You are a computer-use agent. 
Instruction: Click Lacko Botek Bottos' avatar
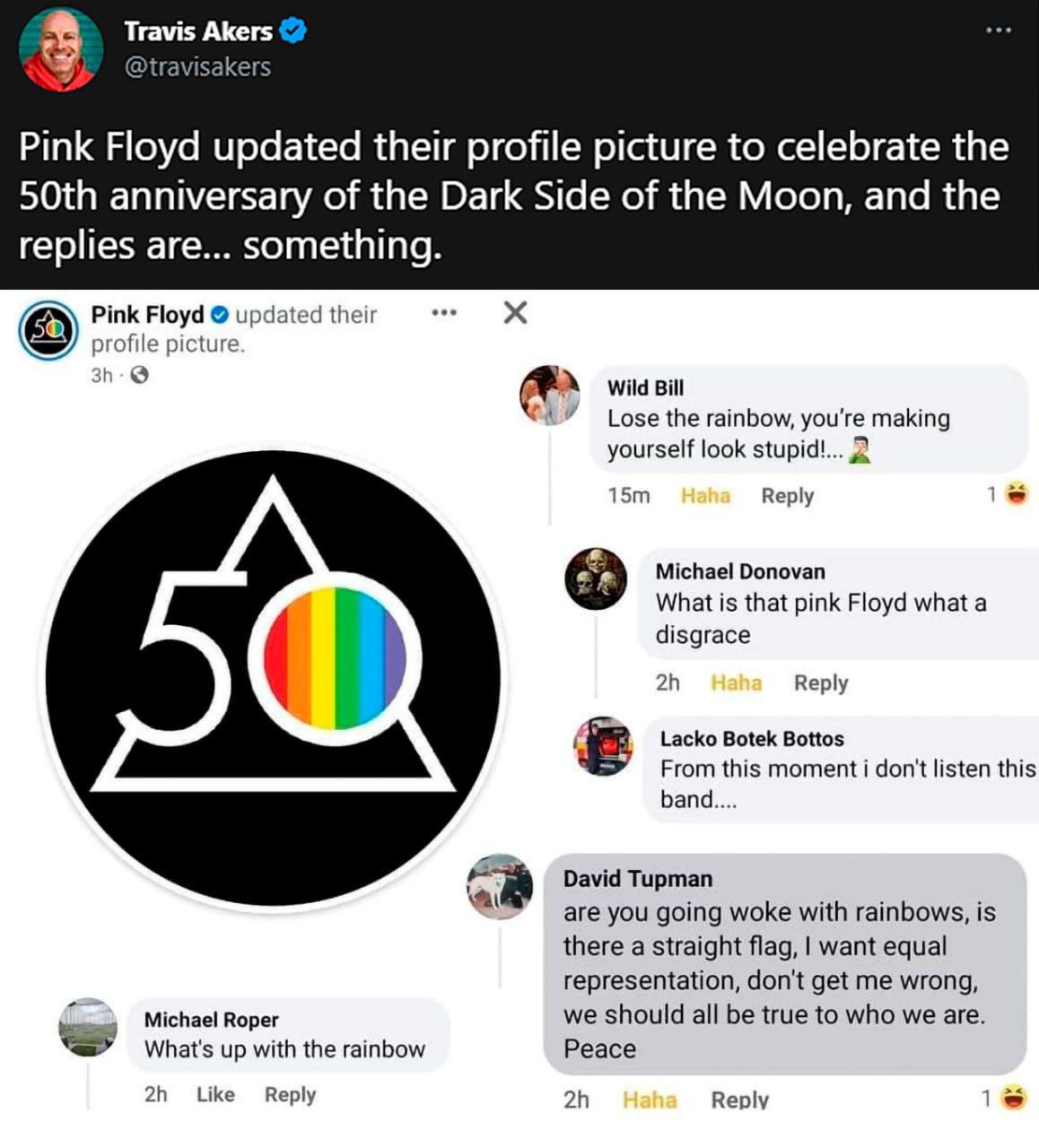point(603,746)
